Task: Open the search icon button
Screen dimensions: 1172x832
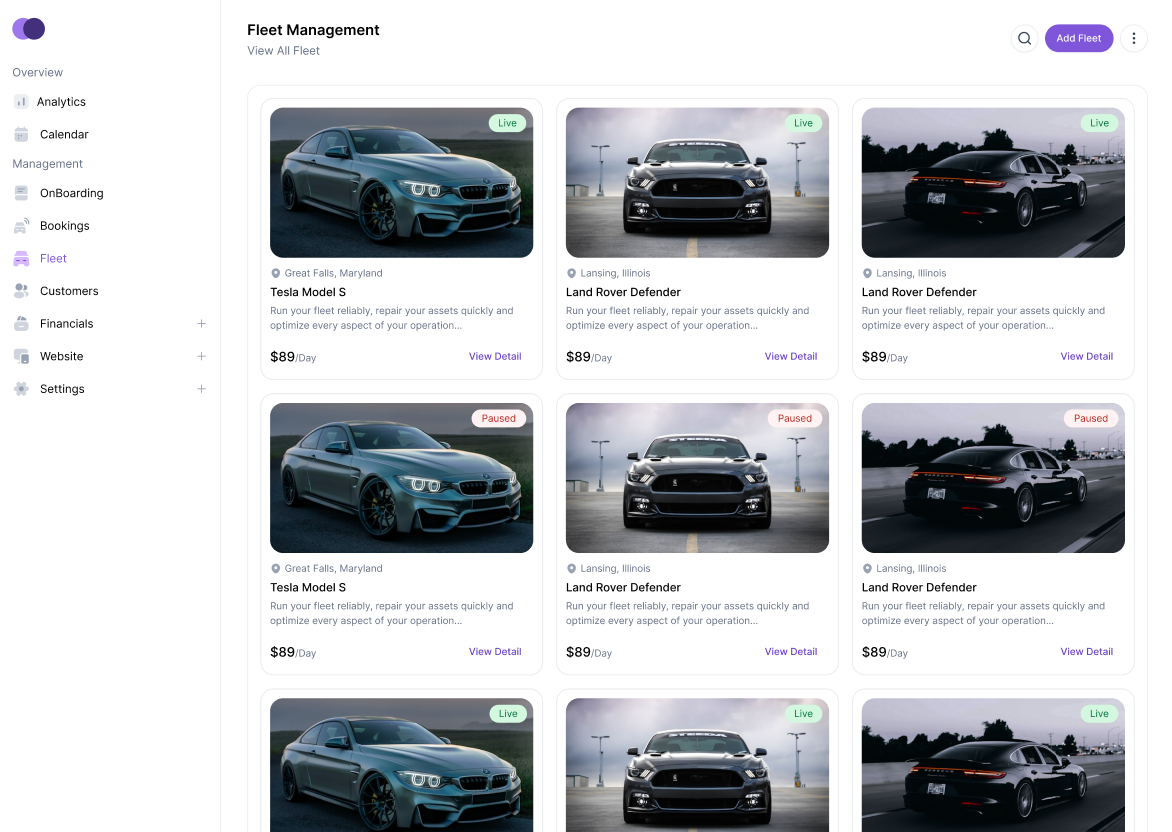Action: click(x=1025, y=38)
